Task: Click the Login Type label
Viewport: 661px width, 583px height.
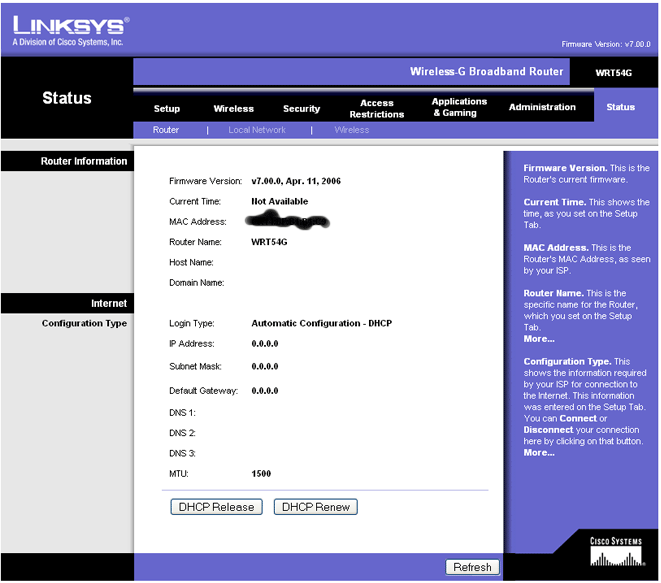Action: coord(192,323)
